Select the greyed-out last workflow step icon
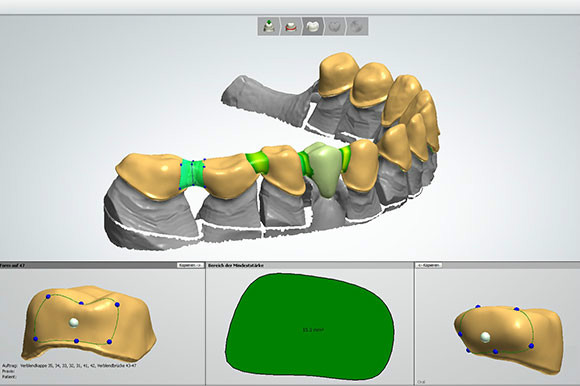Viewport: 580px width, 386px height. click(357, 26)
